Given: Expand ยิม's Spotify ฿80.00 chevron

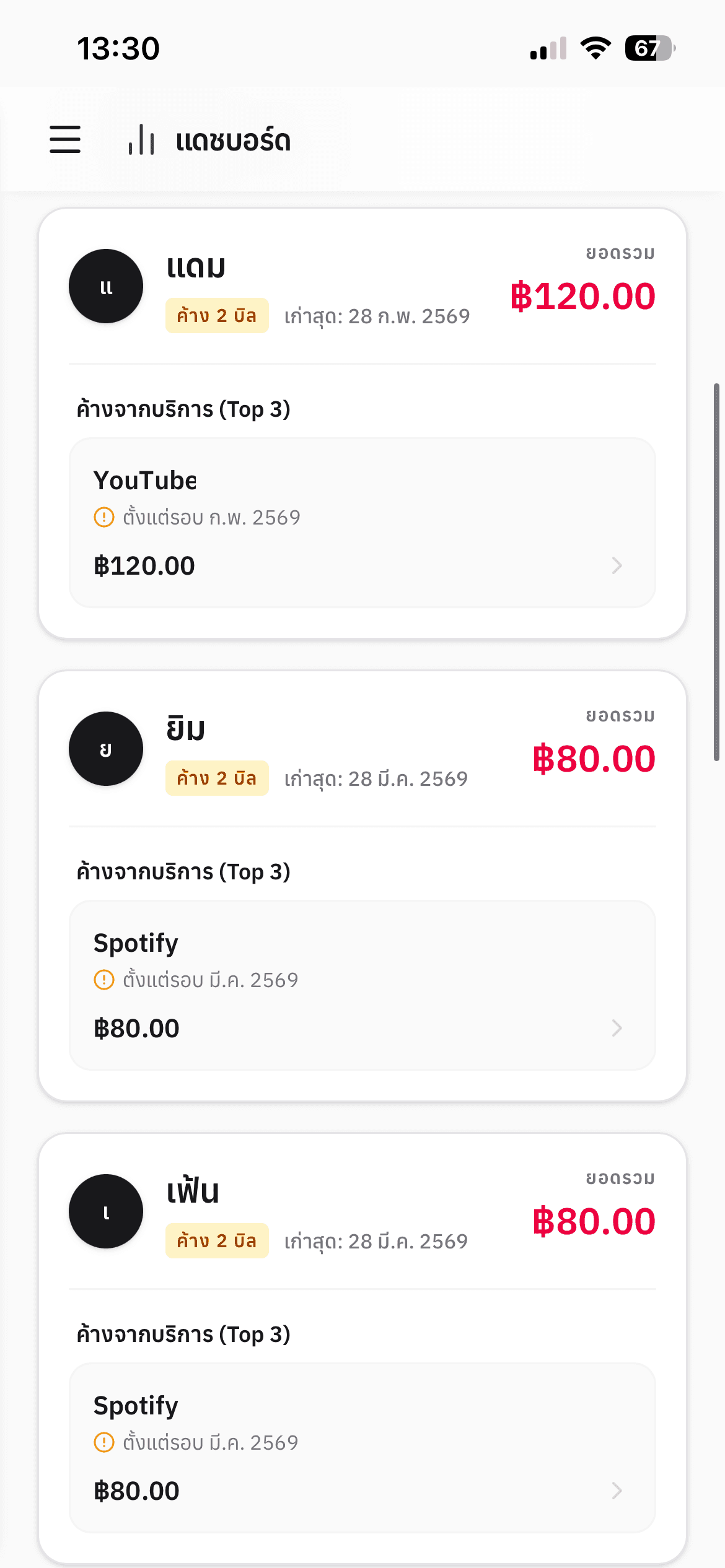Looking at the screenshot, I should pos(617,1028).
